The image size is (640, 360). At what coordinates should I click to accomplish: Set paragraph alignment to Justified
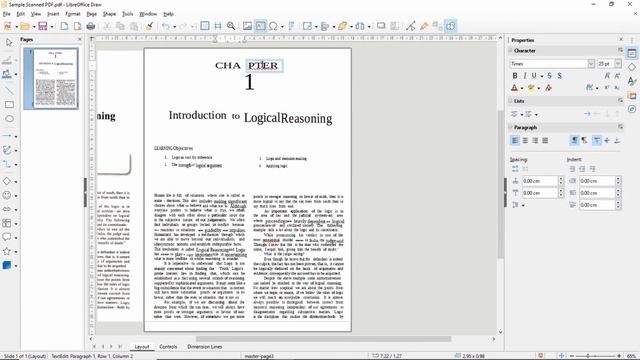point(545,140)
